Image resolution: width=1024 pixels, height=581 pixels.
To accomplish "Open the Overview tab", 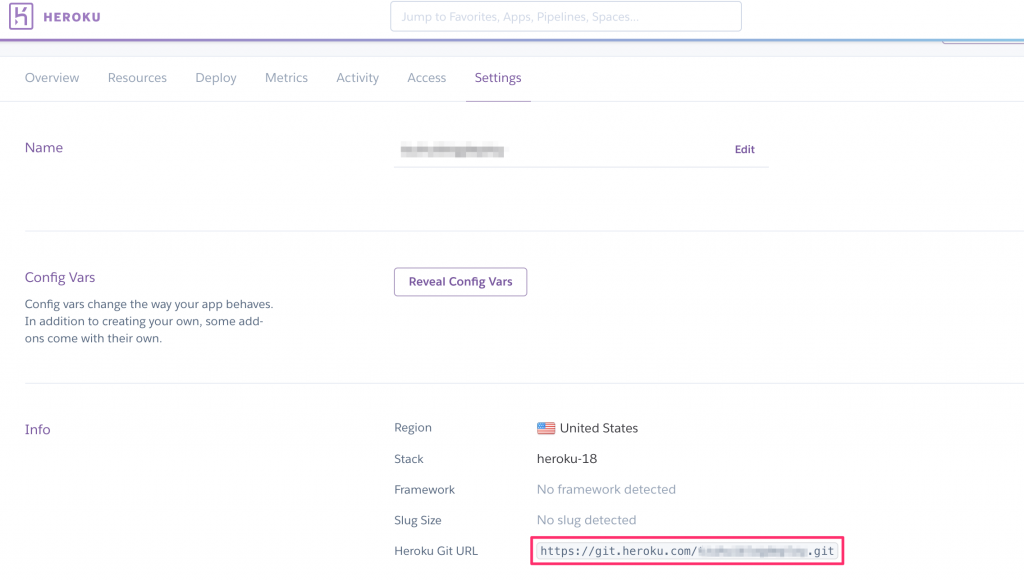I will pos(52,78).
